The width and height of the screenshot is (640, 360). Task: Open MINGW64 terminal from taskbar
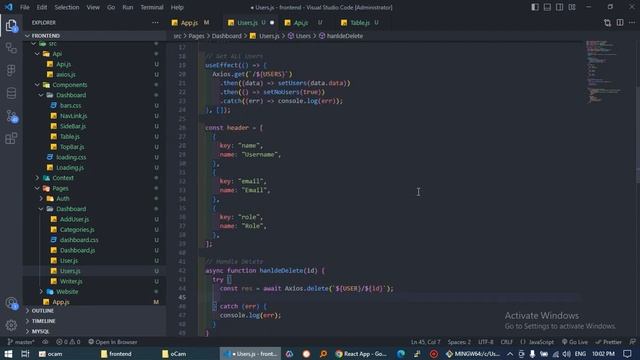click(473, 354)
